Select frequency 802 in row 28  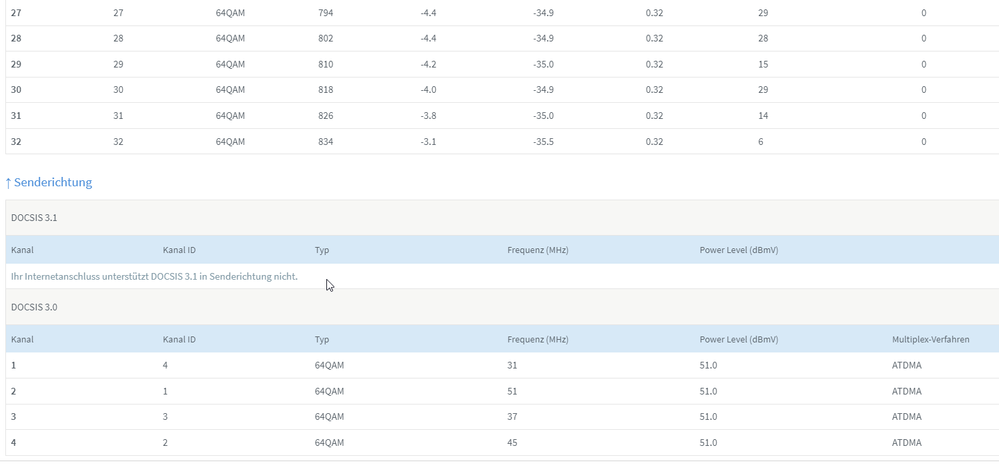pos(326,38)
